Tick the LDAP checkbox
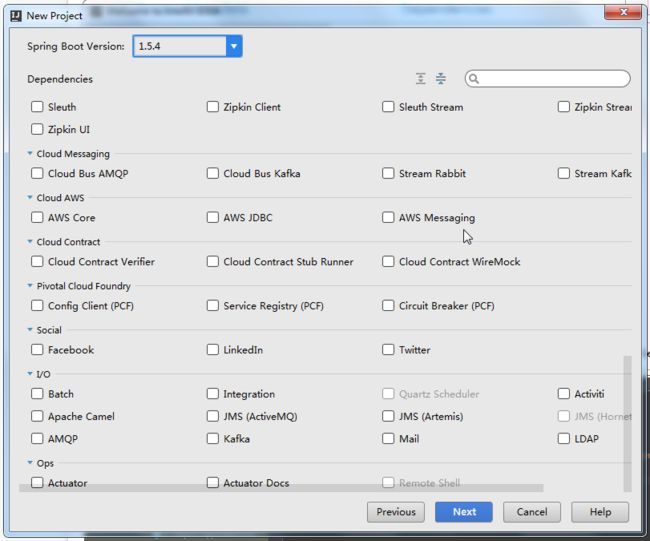The width and height of the screenshot is (650, 541). pos(564,438)
